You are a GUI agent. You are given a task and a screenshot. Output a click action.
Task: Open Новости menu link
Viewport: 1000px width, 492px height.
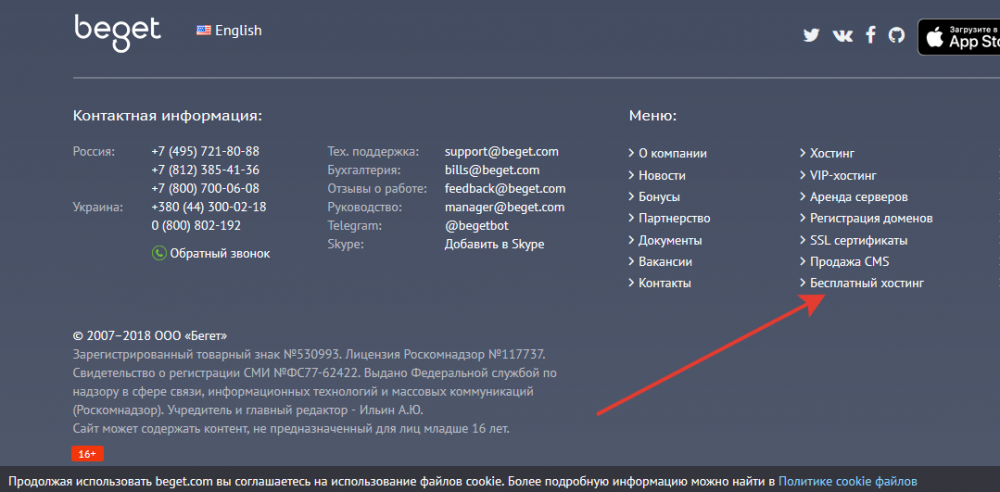[x=662, y=175]
